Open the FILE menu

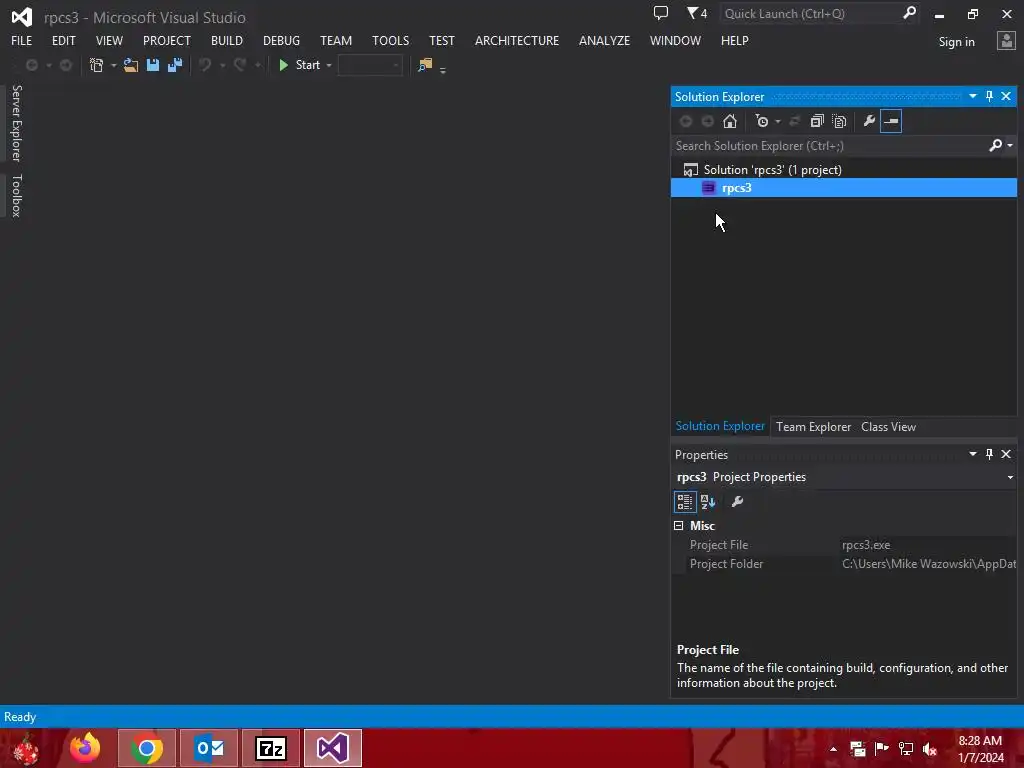(22, 40)
